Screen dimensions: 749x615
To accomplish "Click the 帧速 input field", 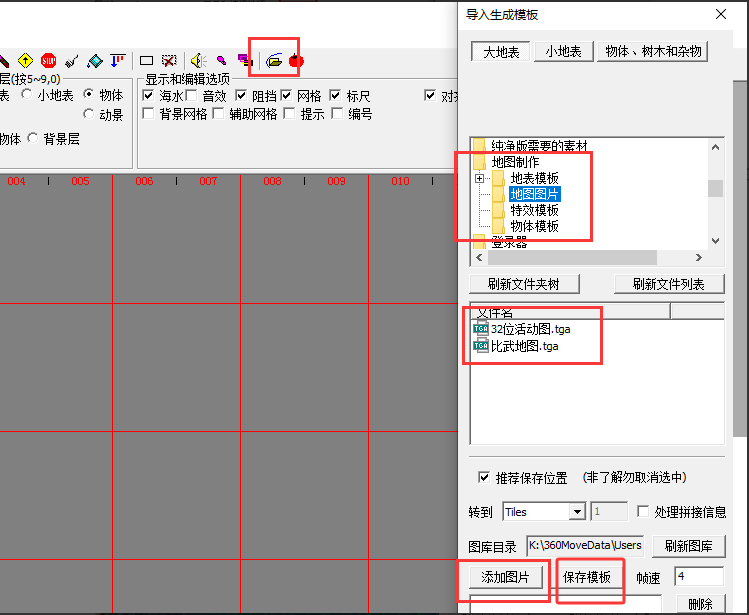I will click(699, 576).
